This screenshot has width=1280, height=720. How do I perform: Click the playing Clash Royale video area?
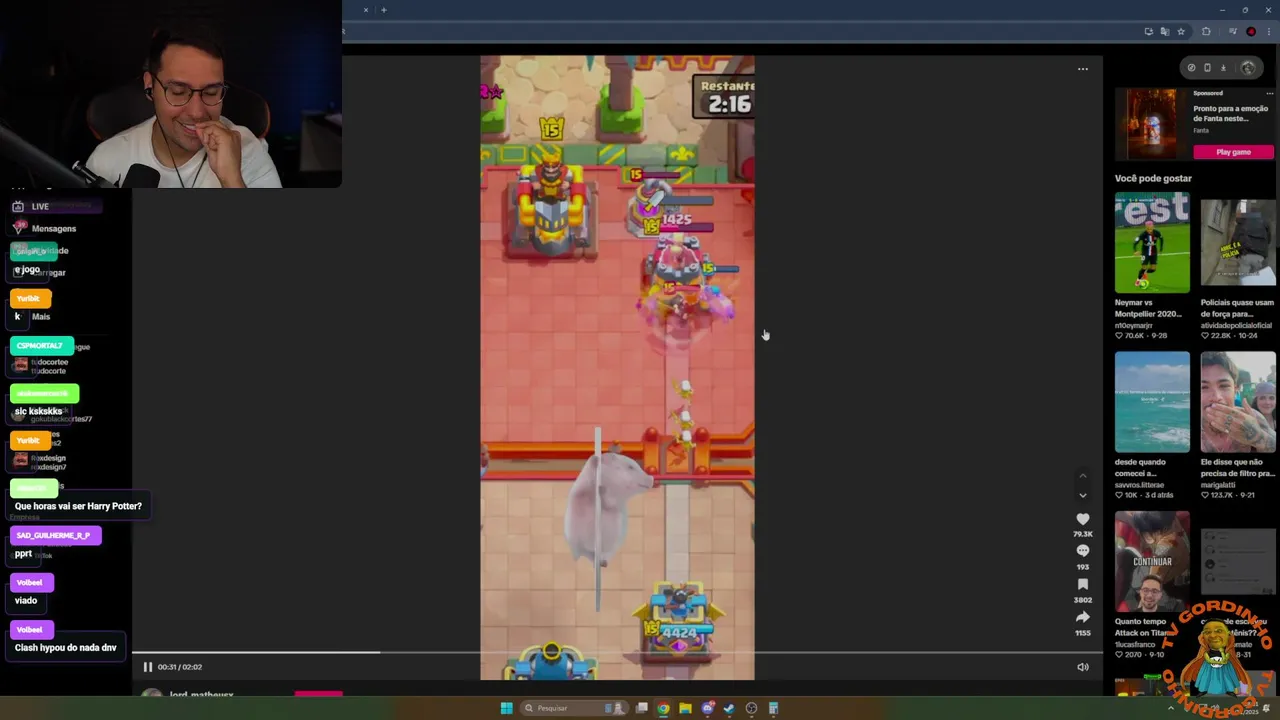(x=617, y=367)
